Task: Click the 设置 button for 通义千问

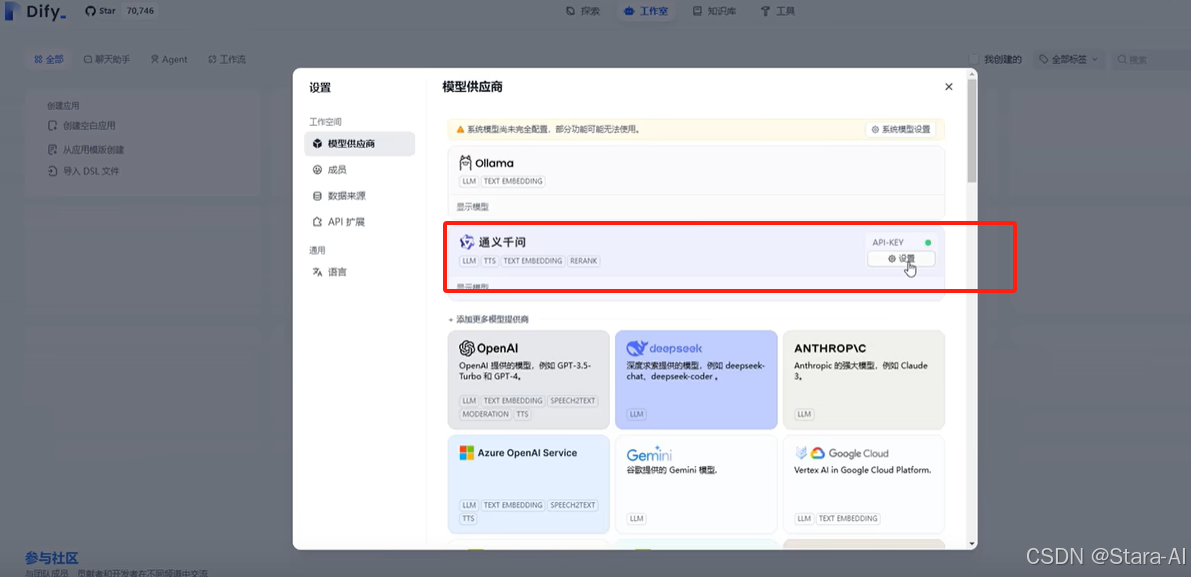Action: pos(901,259)
